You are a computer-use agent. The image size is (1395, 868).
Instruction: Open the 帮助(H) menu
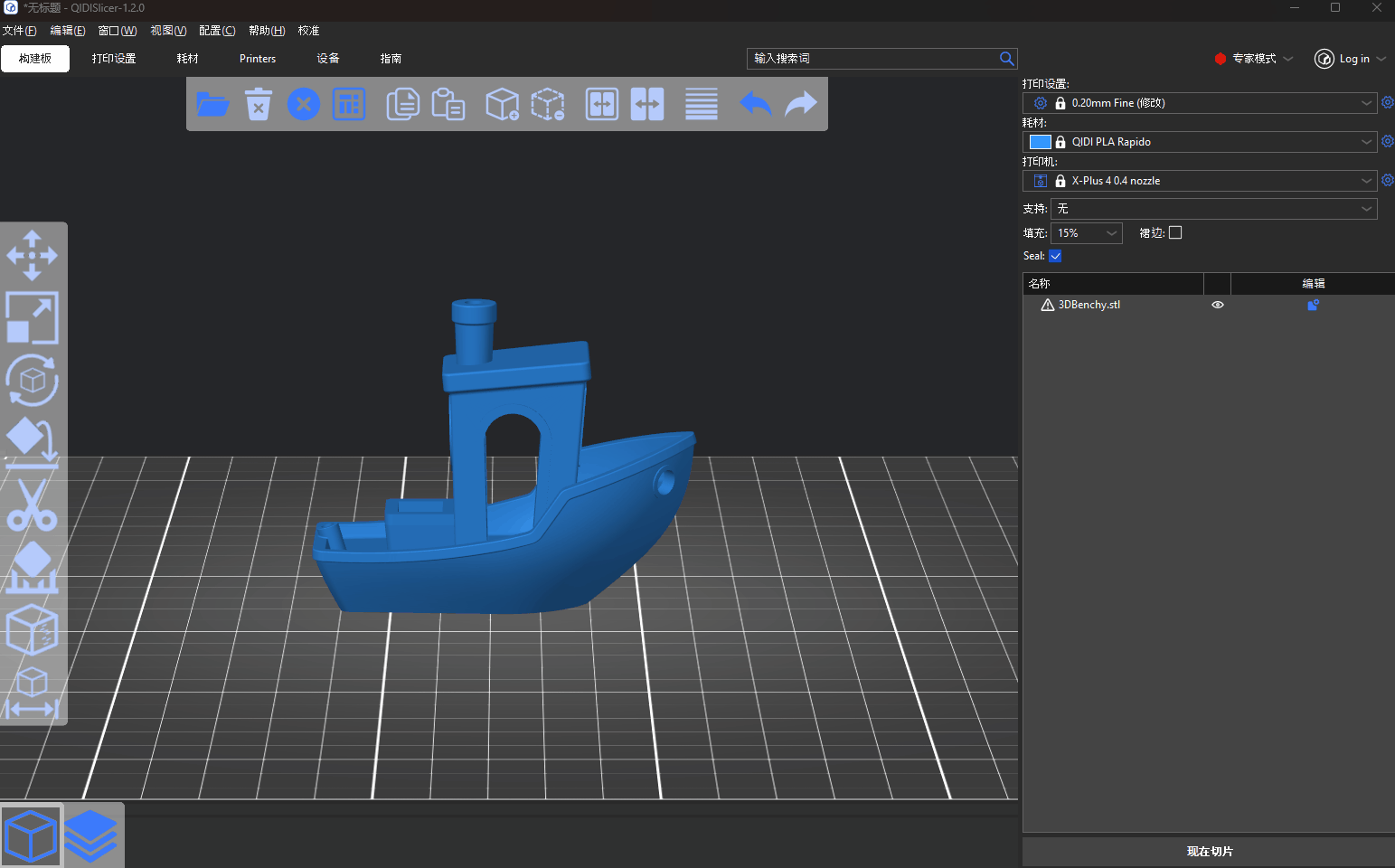[x=267, y=31]
